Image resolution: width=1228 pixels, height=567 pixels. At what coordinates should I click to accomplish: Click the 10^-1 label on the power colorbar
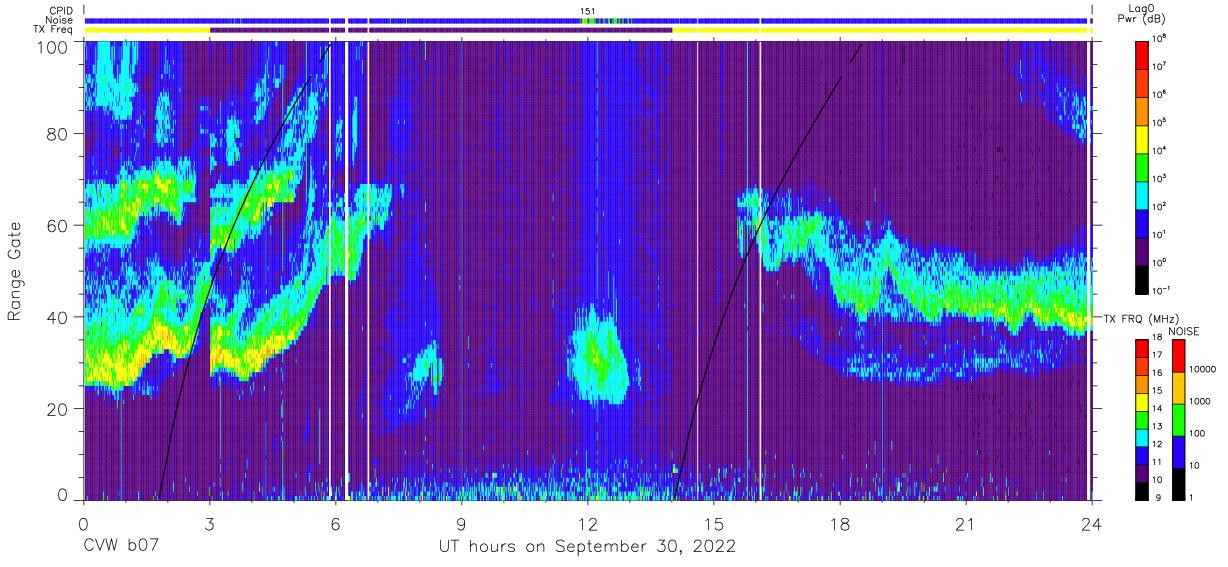coord(1163,290)
